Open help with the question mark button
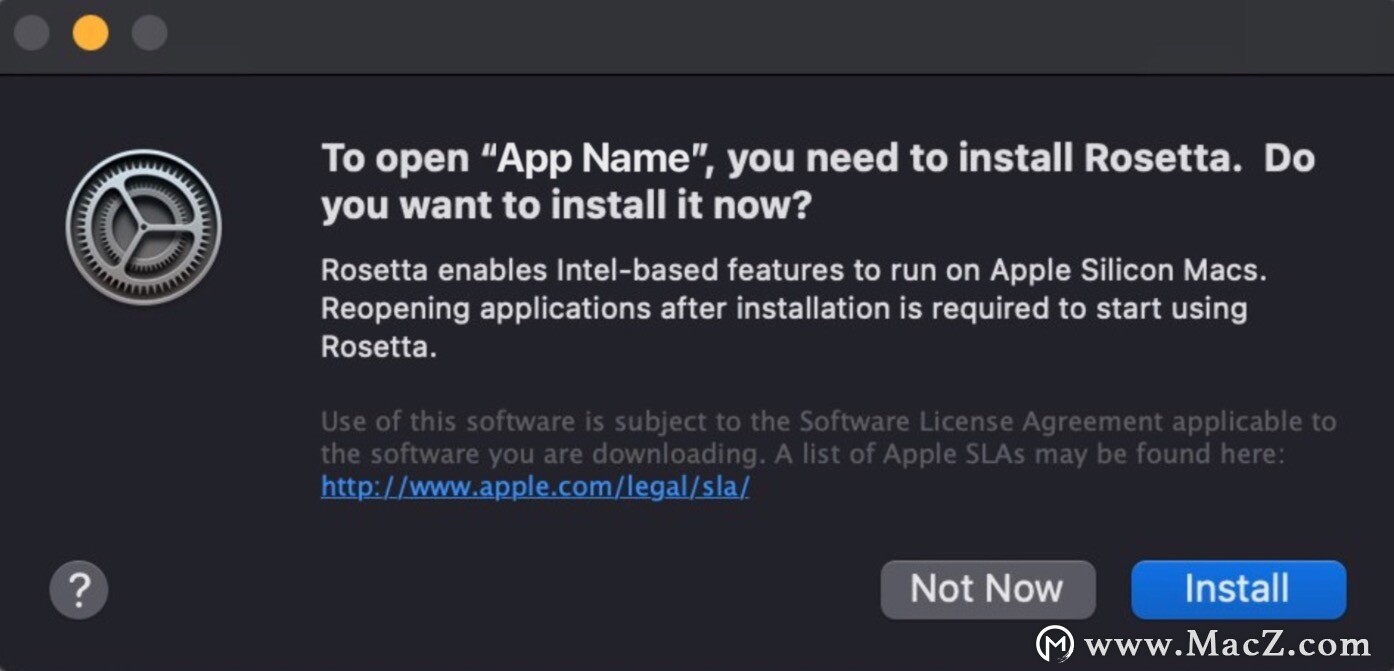This screenshot has height=671, width=1394. point(78,589)
